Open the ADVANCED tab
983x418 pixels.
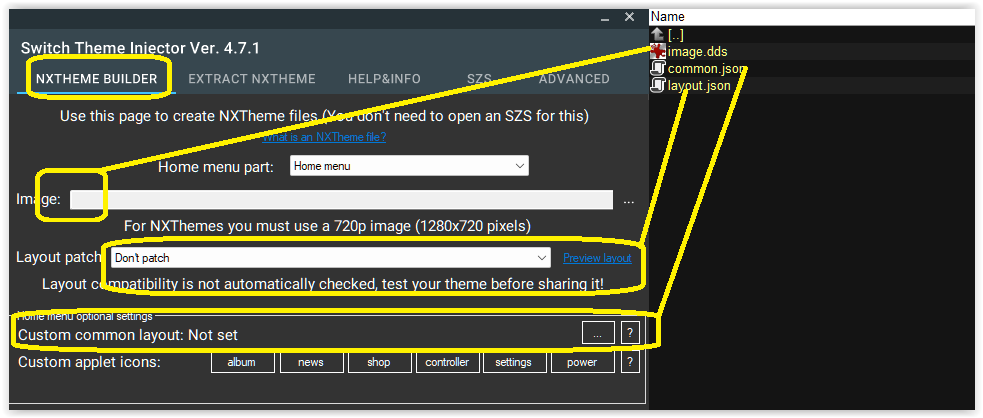pyautogui.click(x=574, y=79)
